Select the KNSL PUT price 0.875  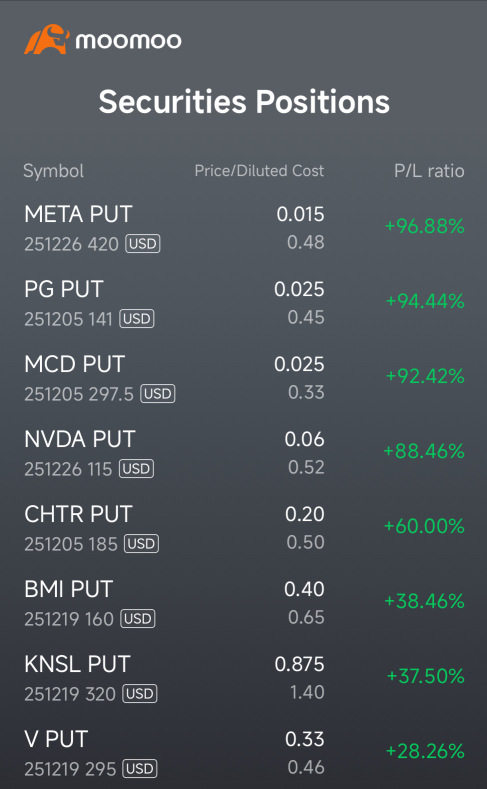point(299,664)
